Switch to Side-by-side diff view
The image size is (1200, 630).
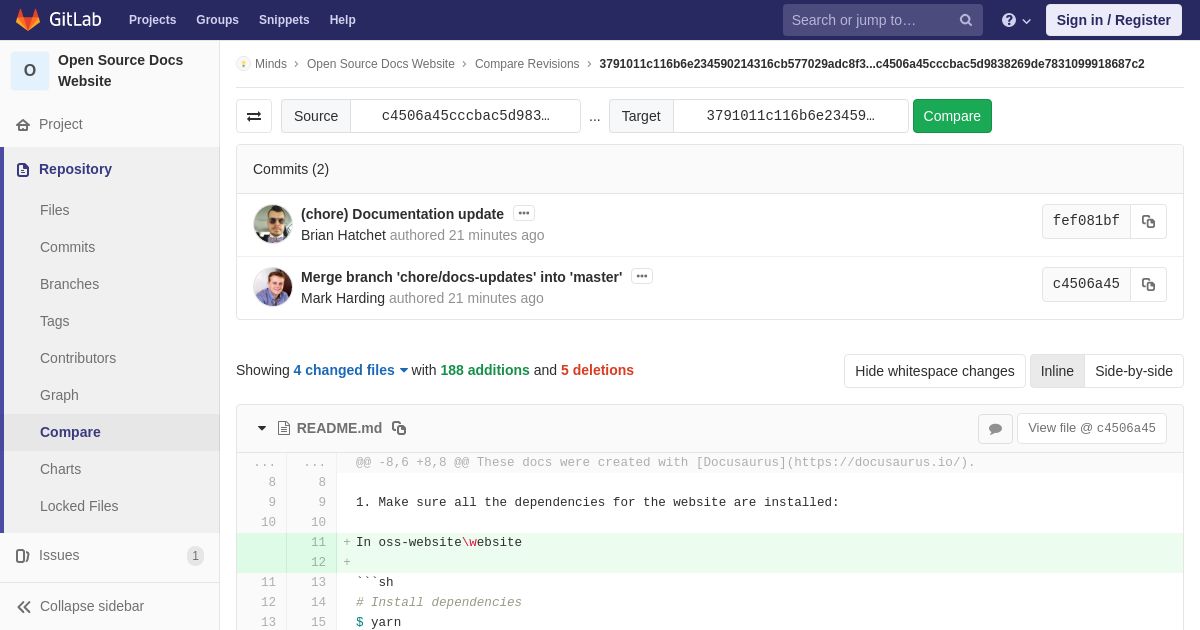pos(1134,371)
